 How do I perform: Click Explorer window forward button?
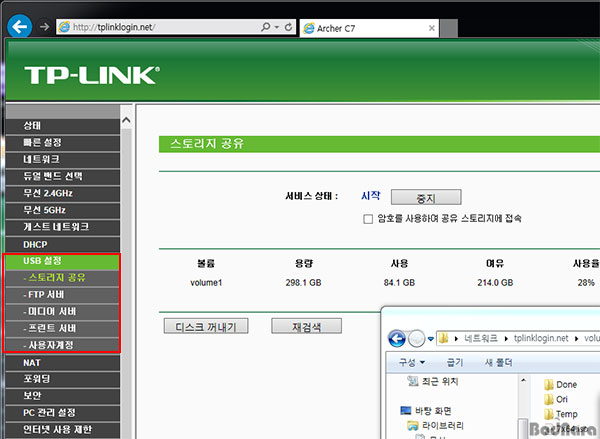(416, 338)
